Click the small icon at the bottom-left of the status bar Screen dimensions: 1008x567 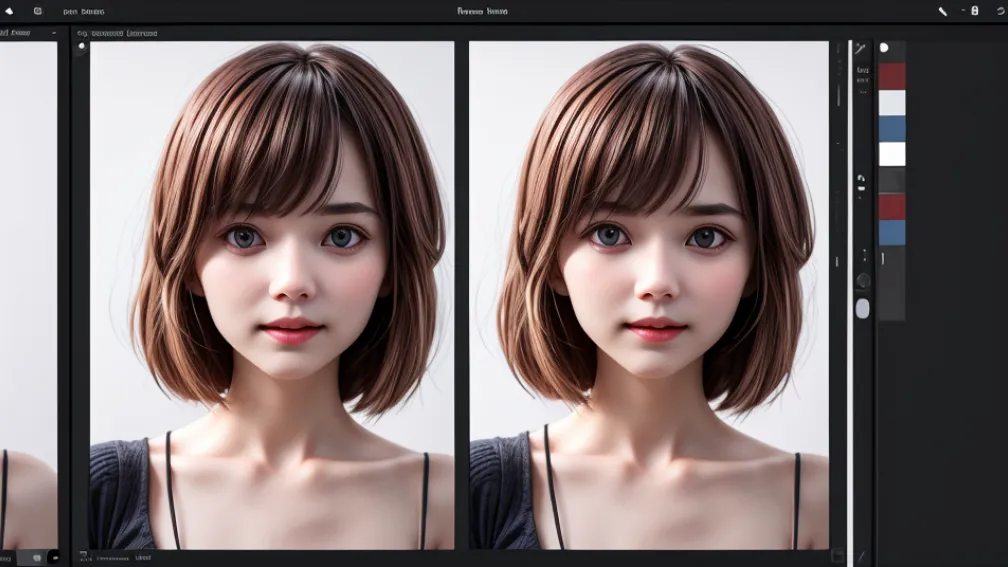point(84,557)
